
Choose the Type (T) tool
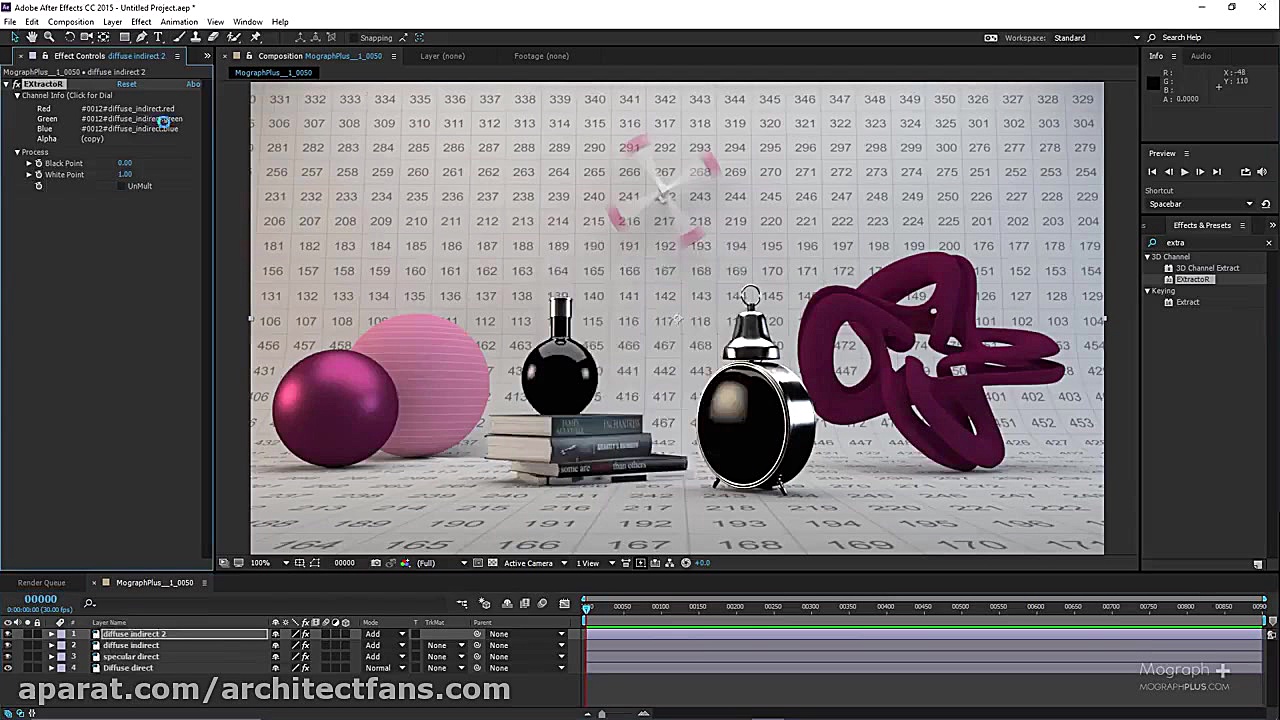point(158,37)
